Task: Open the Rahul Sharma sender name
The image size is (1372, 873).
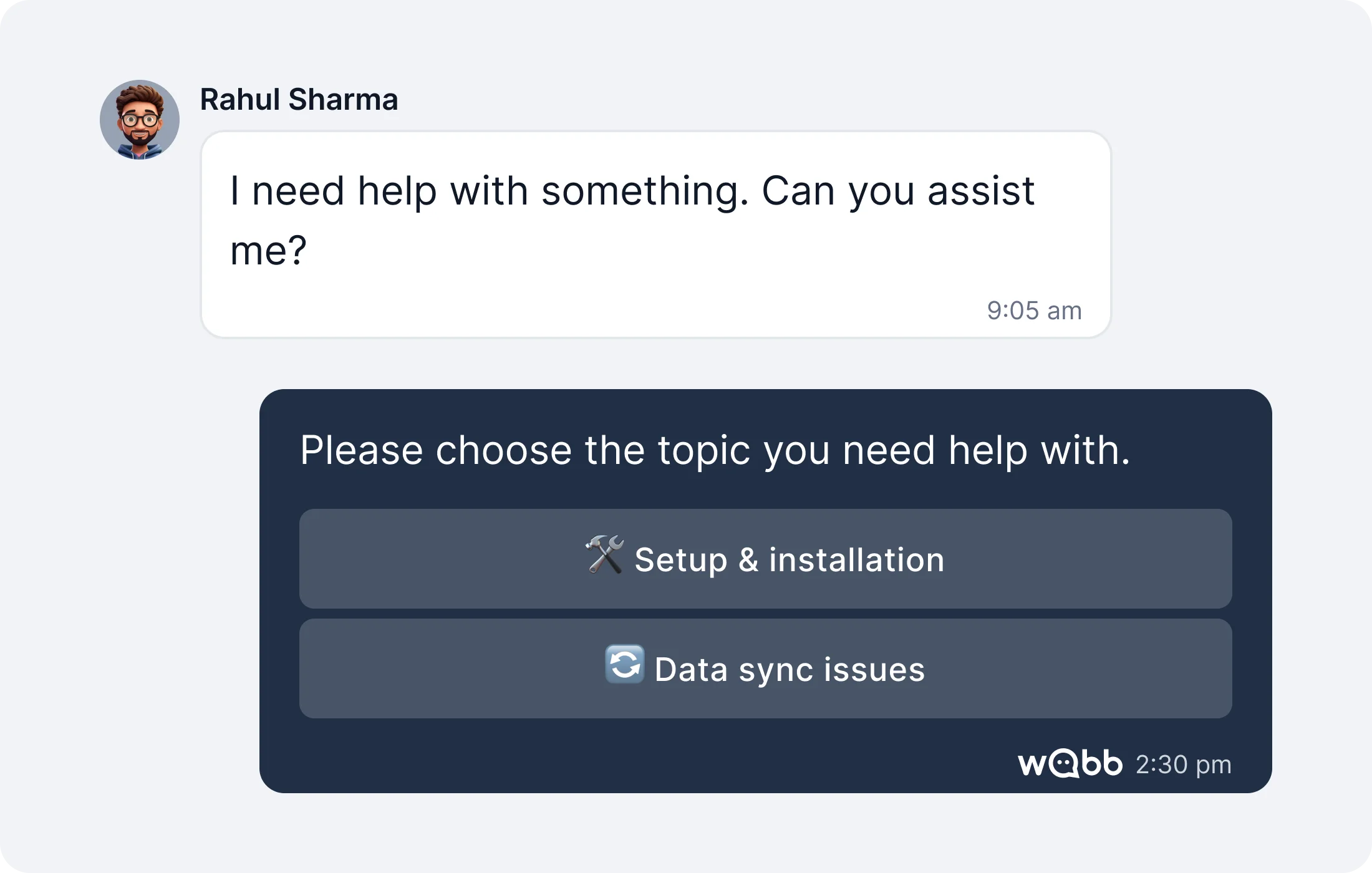Action: point(299,100)
